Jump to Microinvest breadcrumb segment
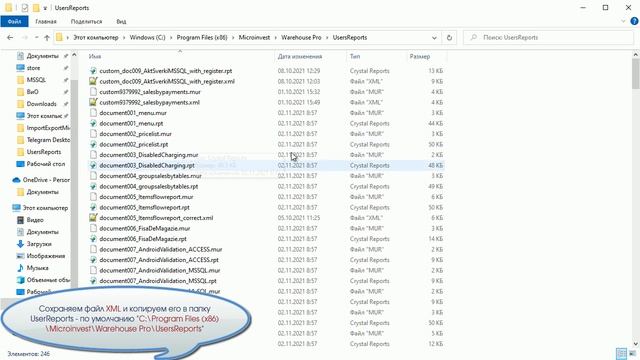The width and height of the screenshot is (640, 360). click(x=254, y=38)
